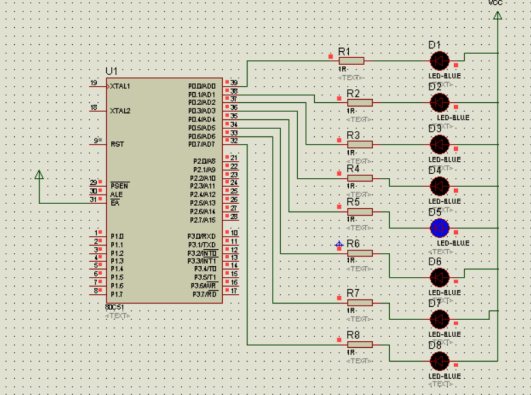Image resolution: width=531 pixels, height=395 pixels.
Task: Select LED D2
Action: pos(440,103)
